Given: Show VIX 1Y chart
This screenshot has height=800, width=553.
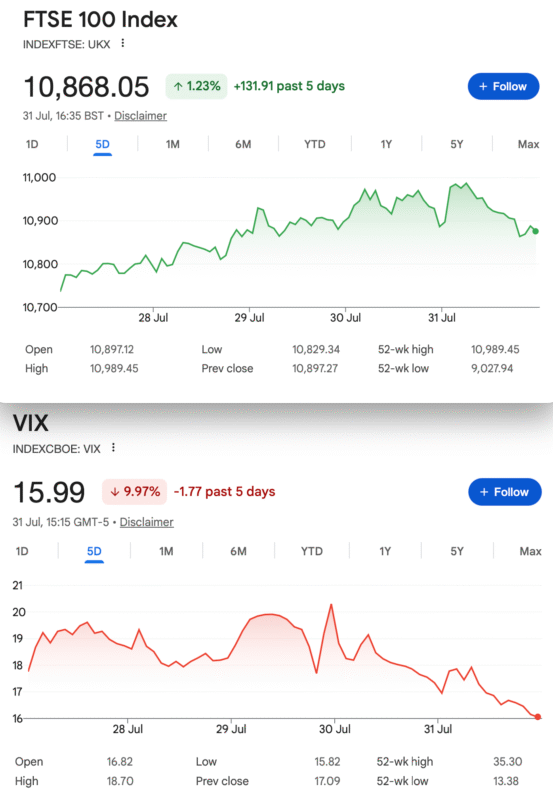Looking at the screenshot, I should (x=385, y=551).
